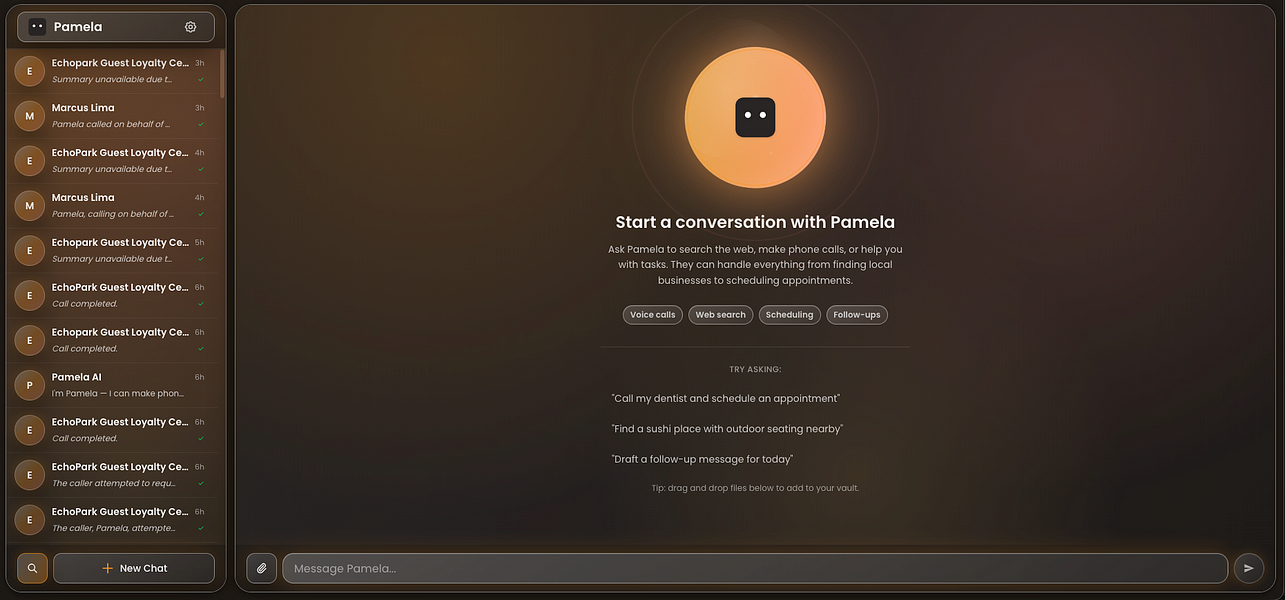Choose the sushi place with outdoor seating suggestion
This screenshot has width=1285, height=600.
coord(727,429)
